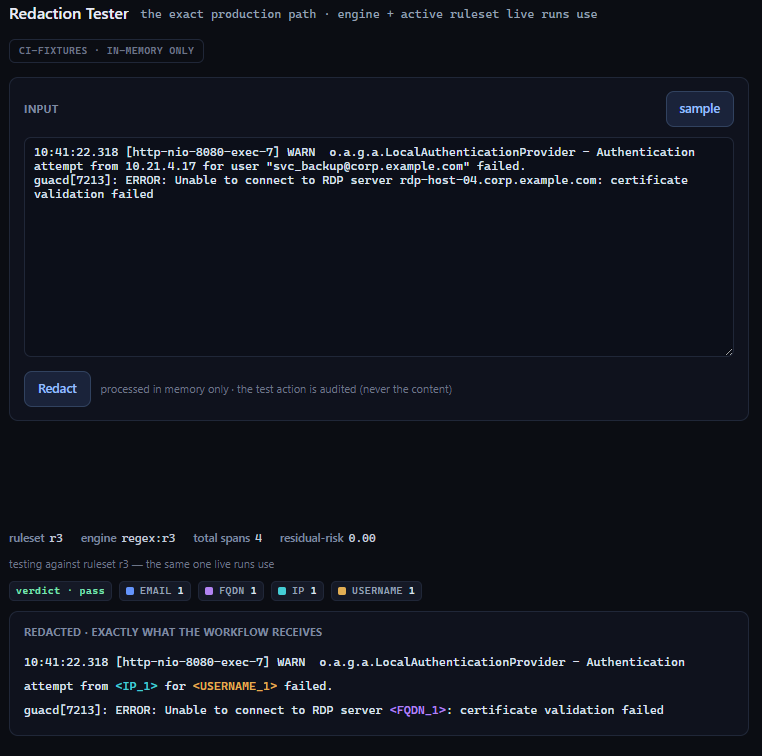Screen dimensions: 762x756
Task: Focus the log input textarea
Action: coord(379,247)
